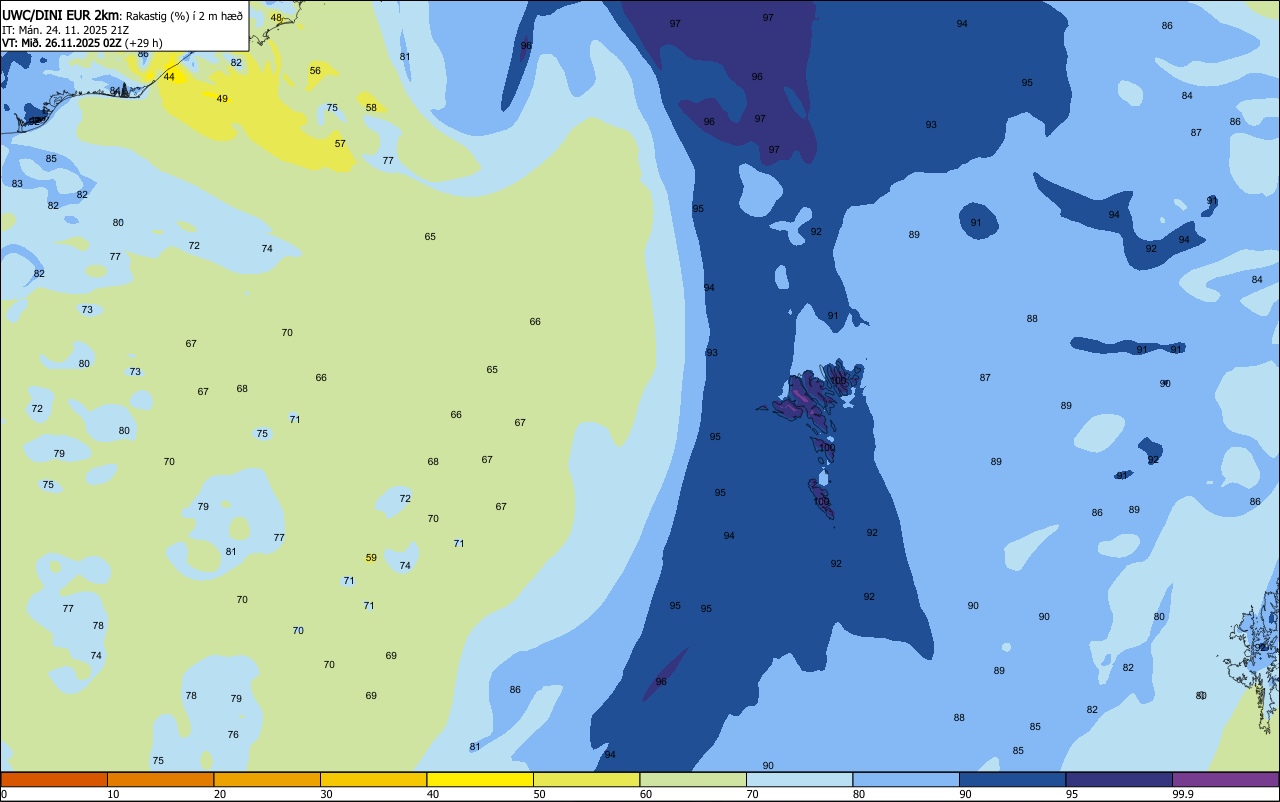Click the init time line 'IT: Mán. 24. 11. 2025 21Z'
The height and width of the screenshot is (802, 1280).
coord(66,29)
